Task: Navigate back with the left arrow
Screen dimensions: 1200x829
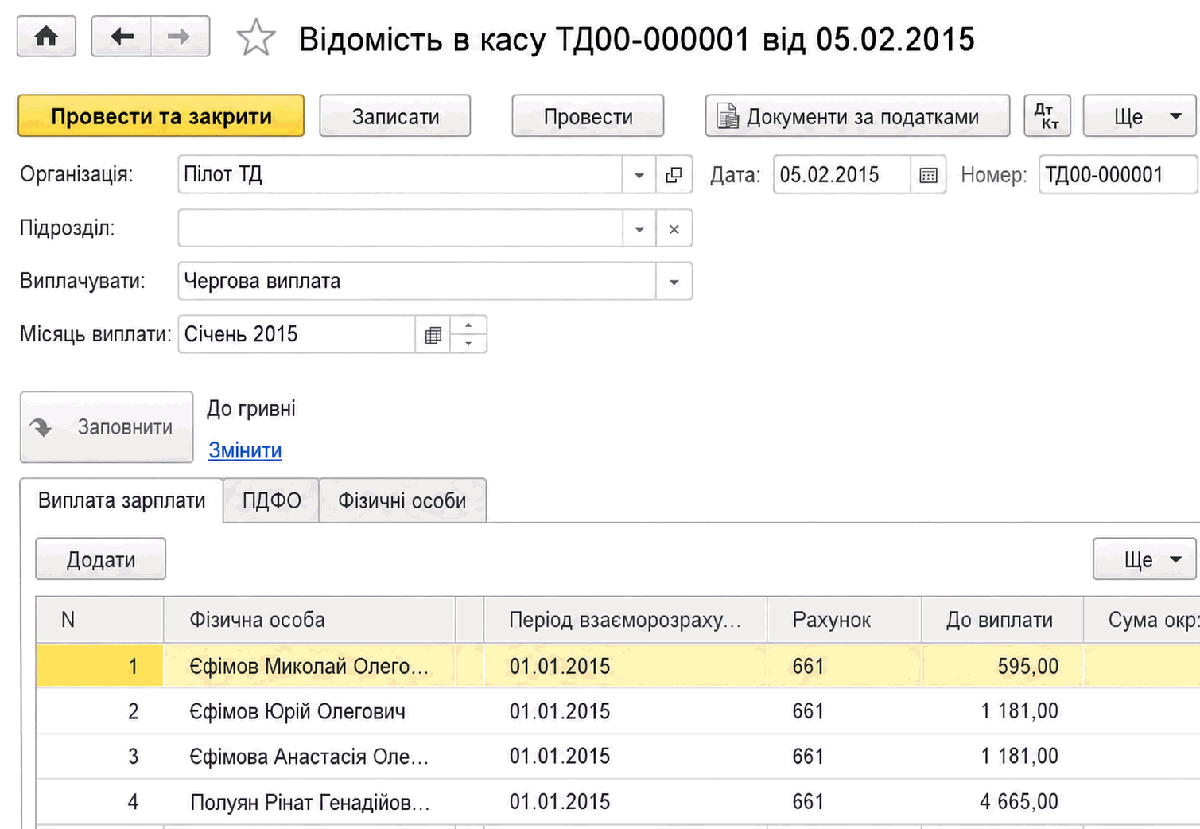Action: (122, 37)
